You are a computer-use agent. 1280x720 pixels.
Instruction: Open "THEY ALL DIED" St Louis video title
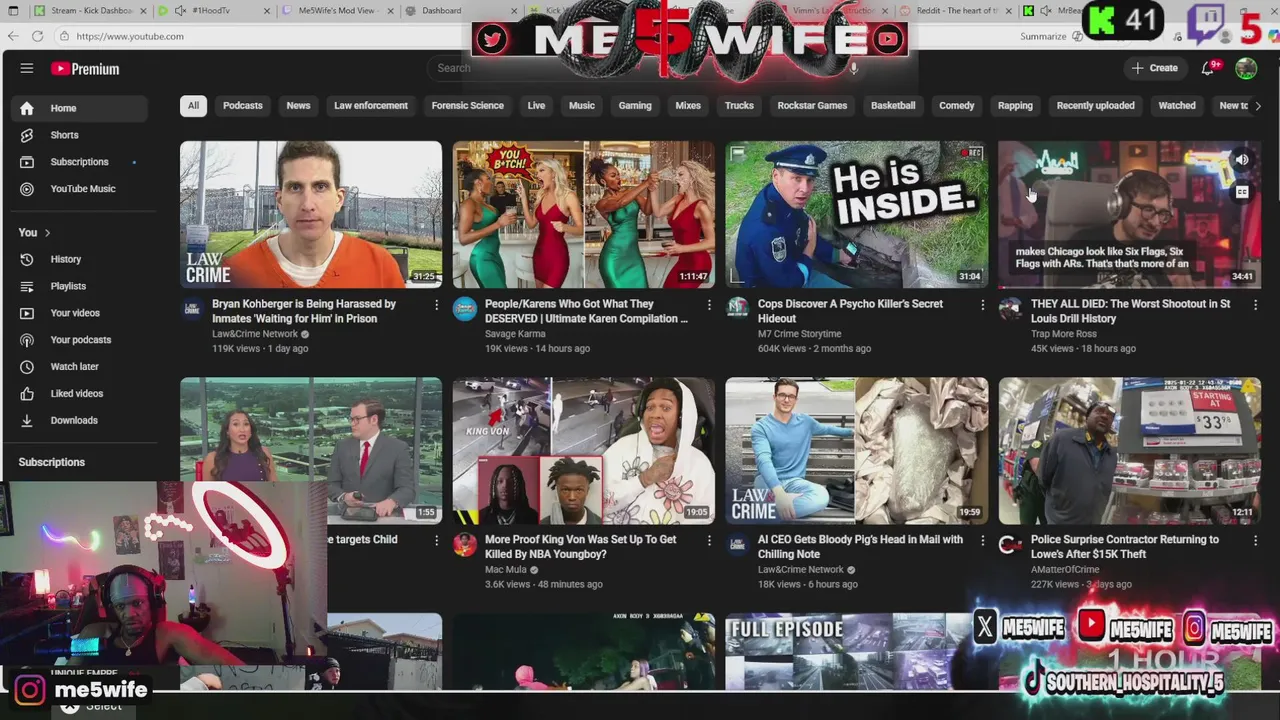tap(1130, 311)
